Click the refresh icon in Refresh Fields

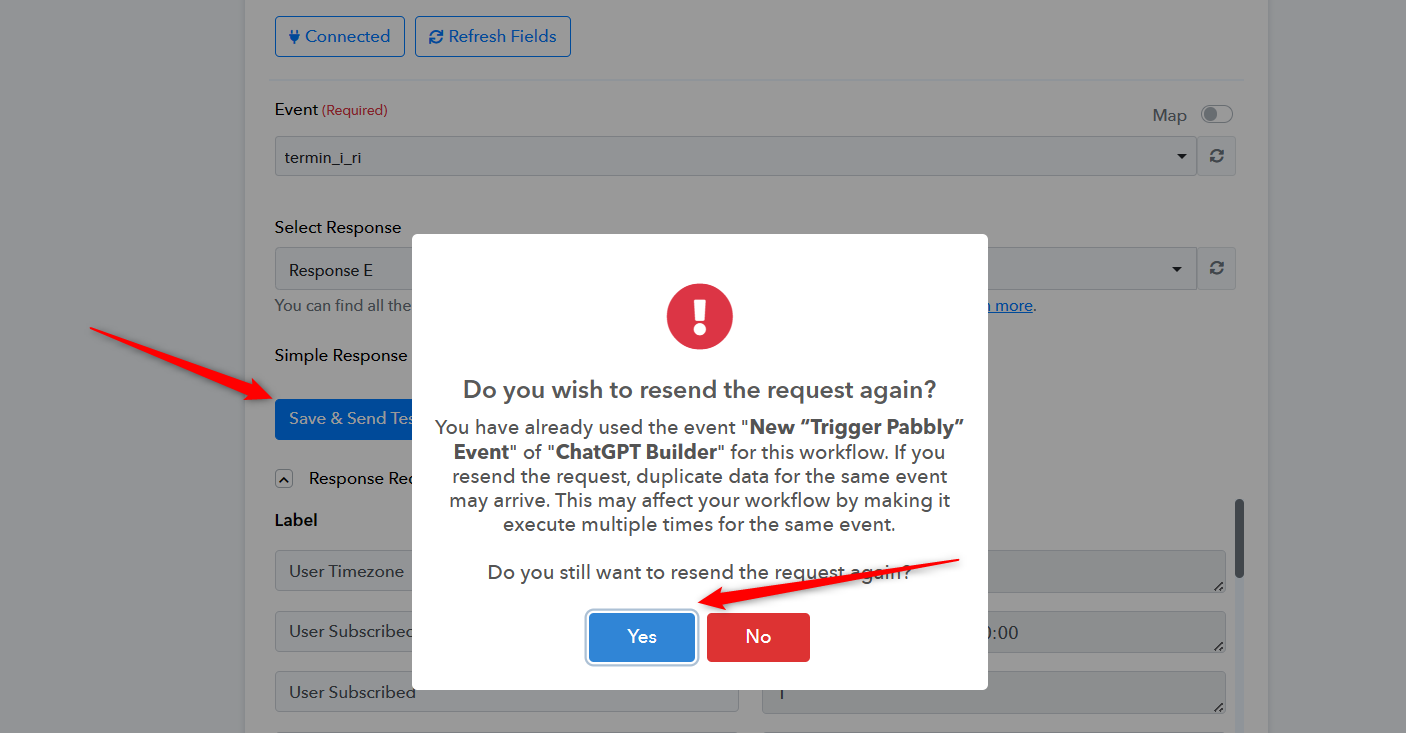pos(436,37)
